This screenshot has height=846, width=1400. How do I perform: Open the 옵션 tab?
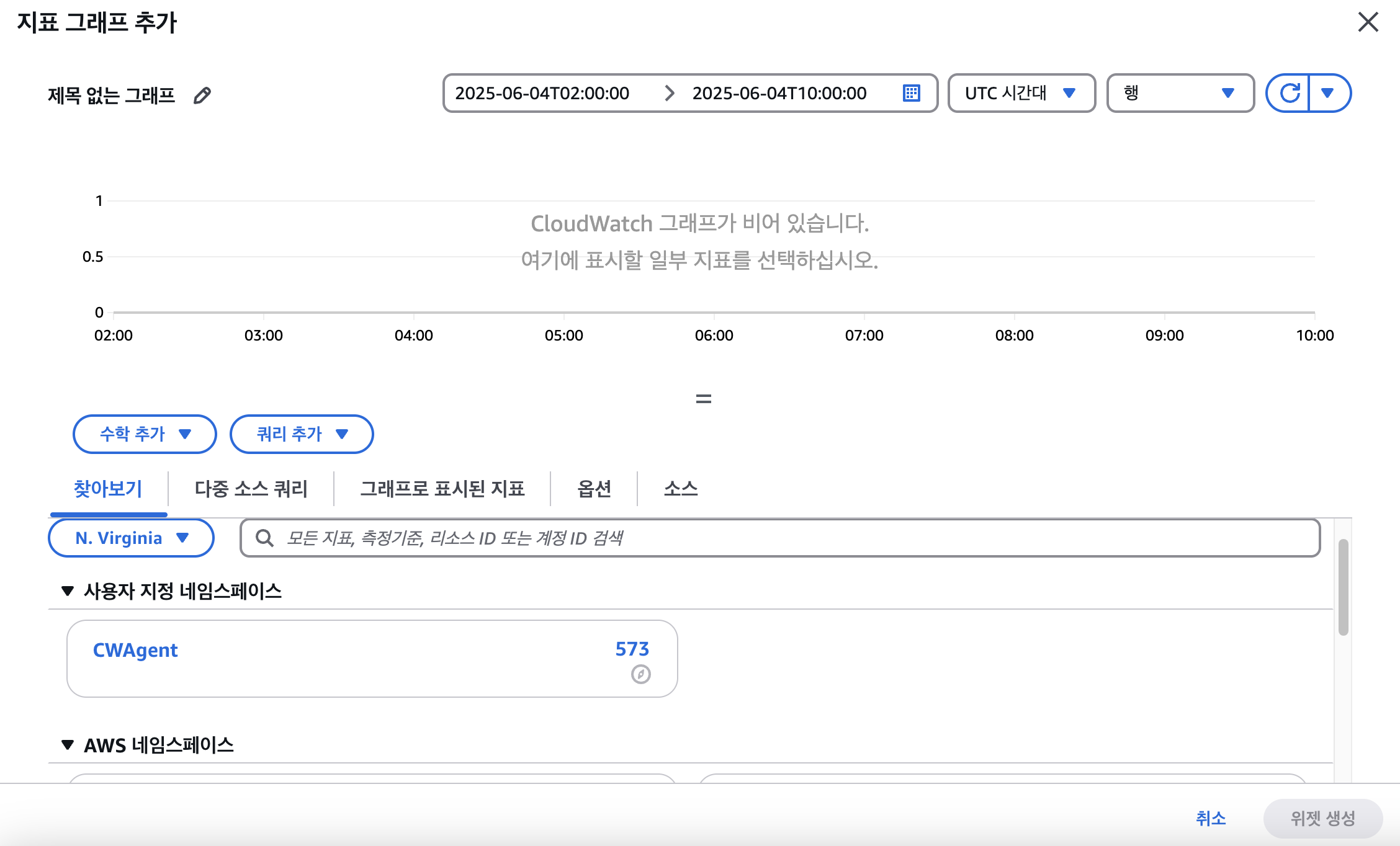coord(594,489)
